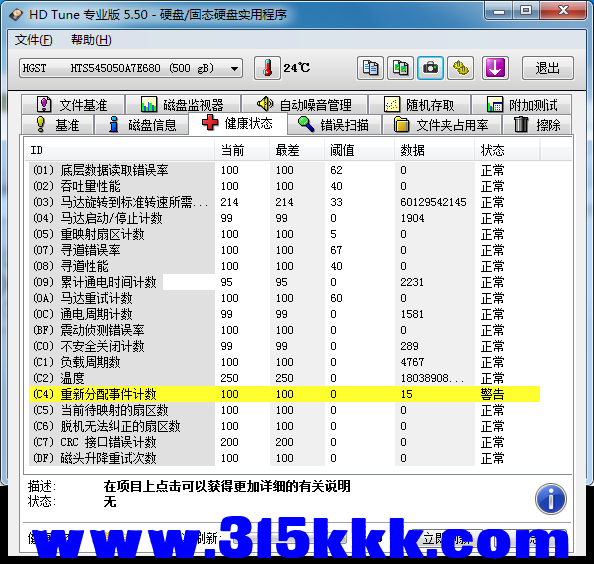
Task: Select row (C1) 负载周期数
Action: pos(284,362)
